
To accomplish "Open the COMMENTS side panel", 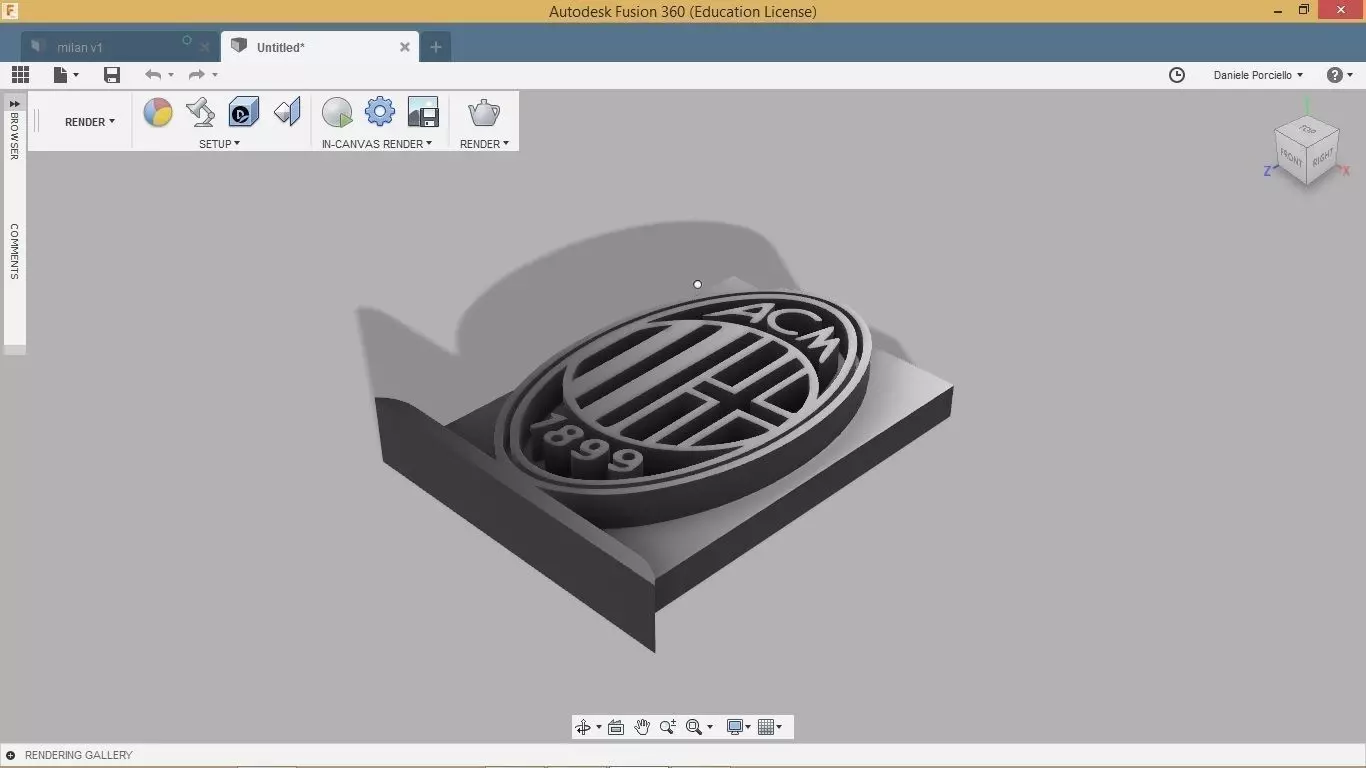I will click(14, 251).
